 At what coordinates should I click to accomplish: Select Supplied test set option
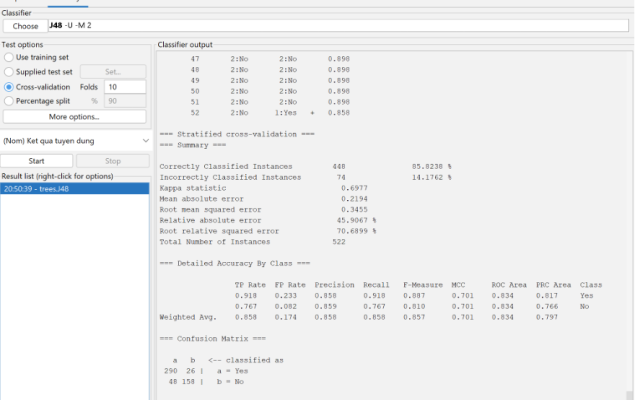point(9,72)
